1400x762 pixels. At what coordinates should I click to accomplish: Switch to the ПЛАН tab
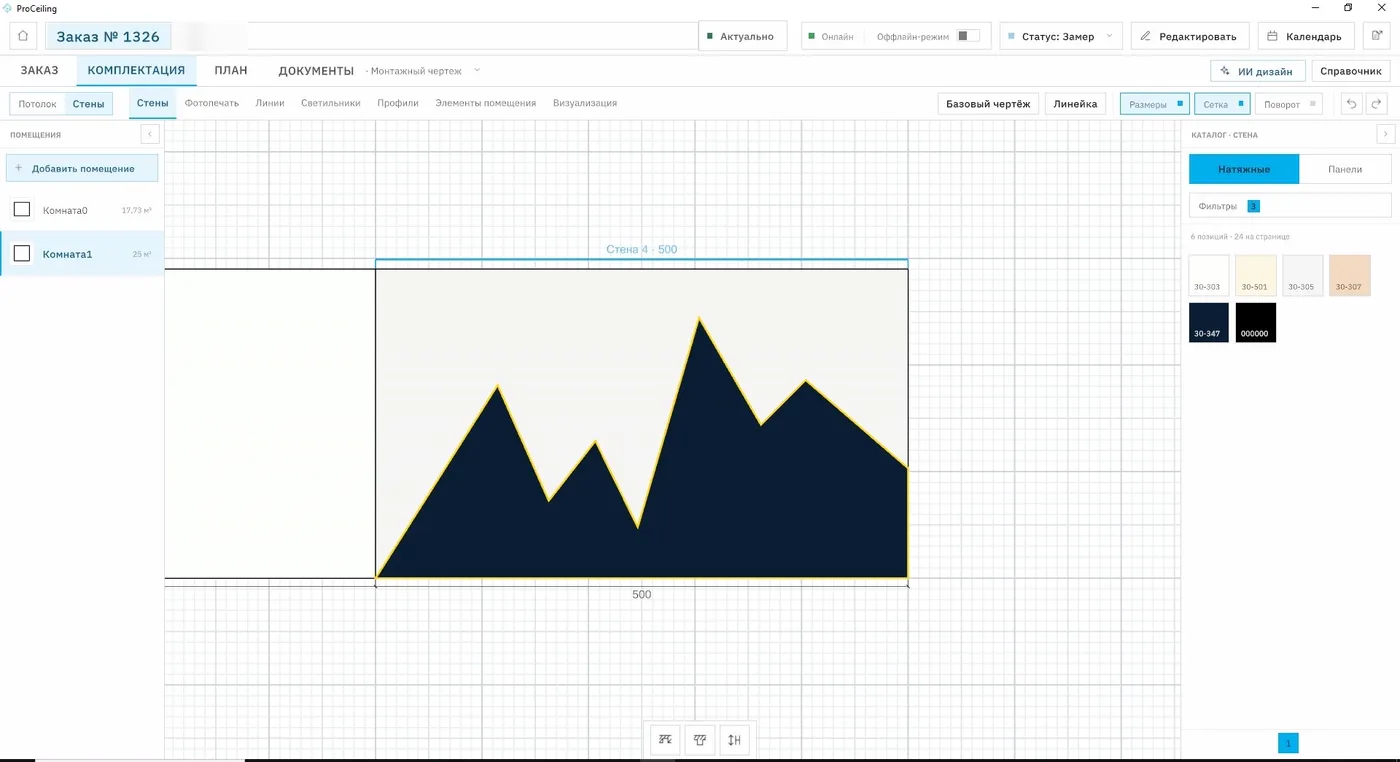pyautogui.click(x=231, y=71)
